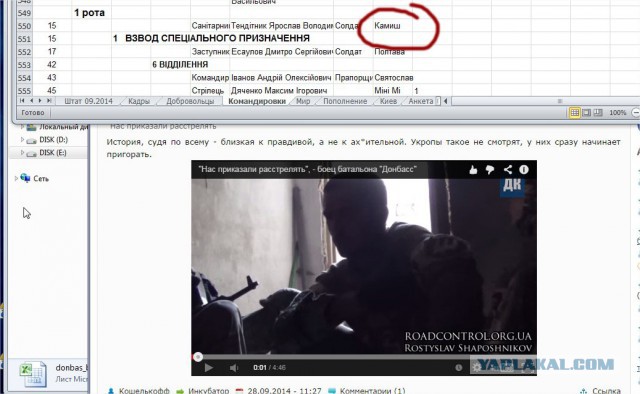Dislike the video with the thumbs-down icon
Viewport: 640px width, 394px height.
(490, 169)
